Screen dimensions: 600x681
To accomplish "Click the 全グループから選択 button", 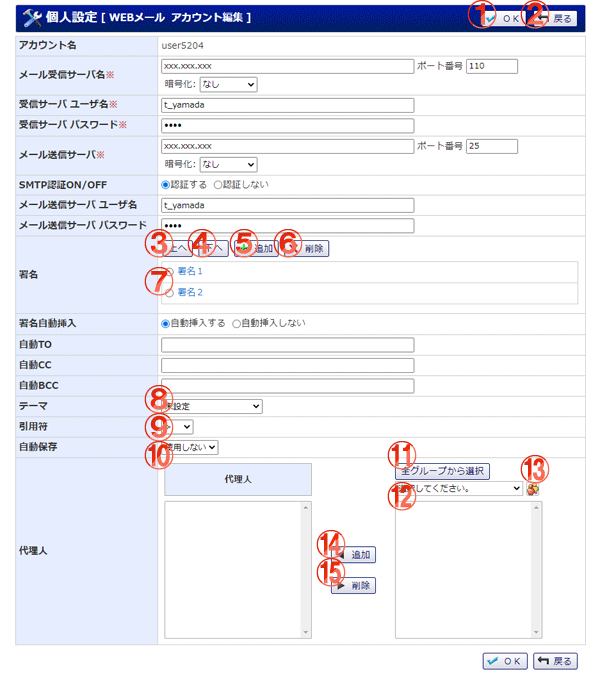I will pos(442,471).
